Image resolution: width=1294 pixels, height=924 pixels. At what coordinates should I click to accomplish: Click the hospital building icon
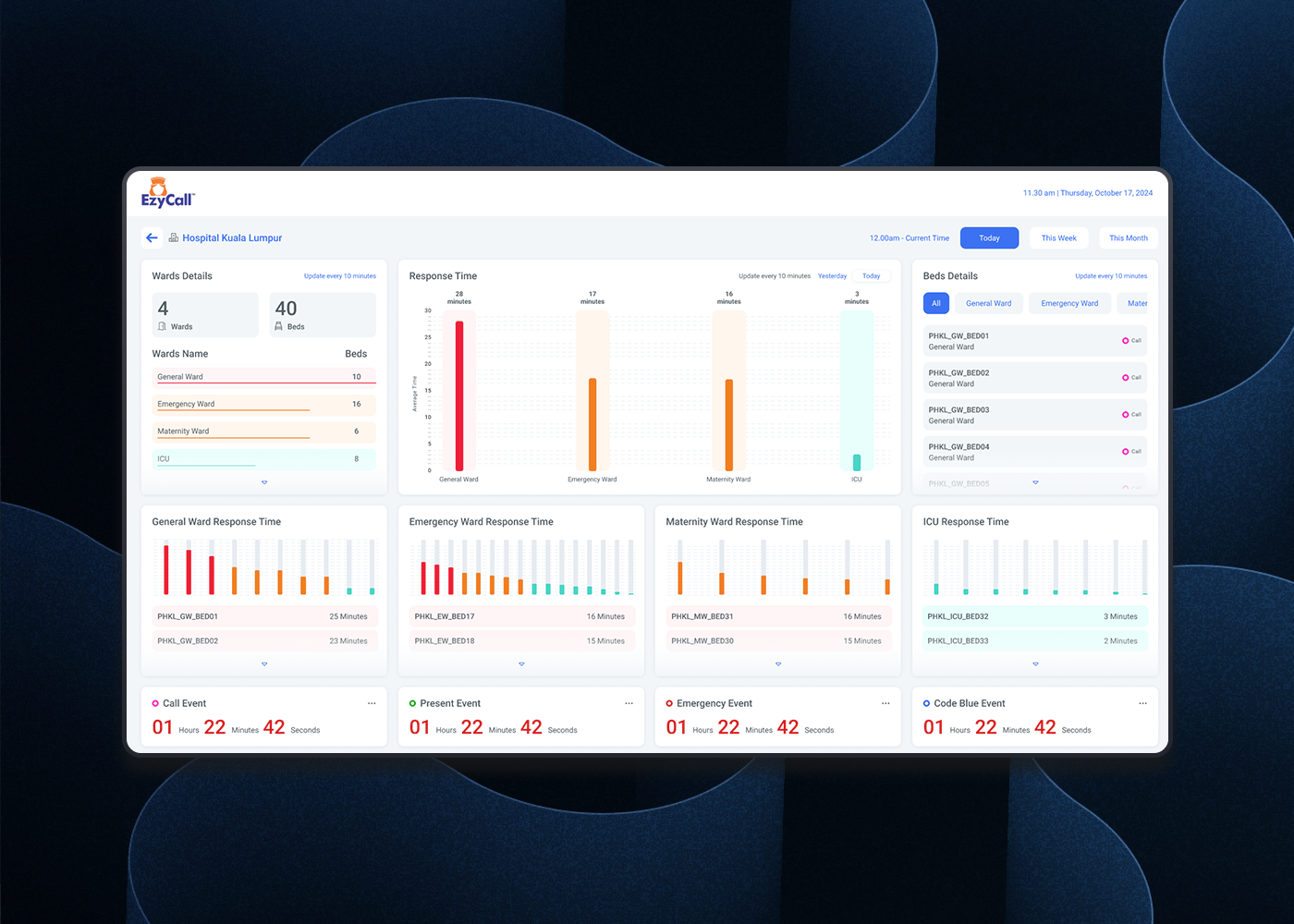click(173, 237)
